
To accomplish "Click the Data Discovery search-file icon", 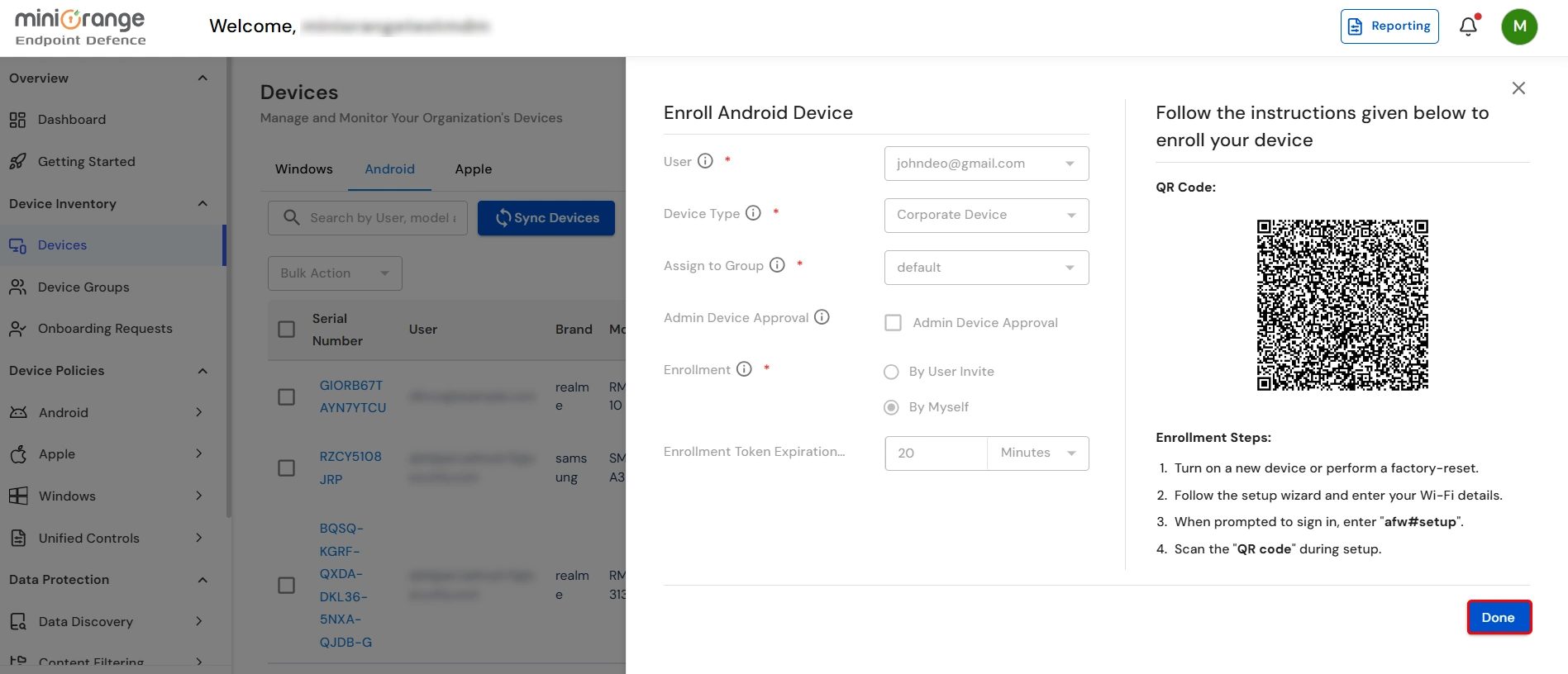I will (18, 621).
